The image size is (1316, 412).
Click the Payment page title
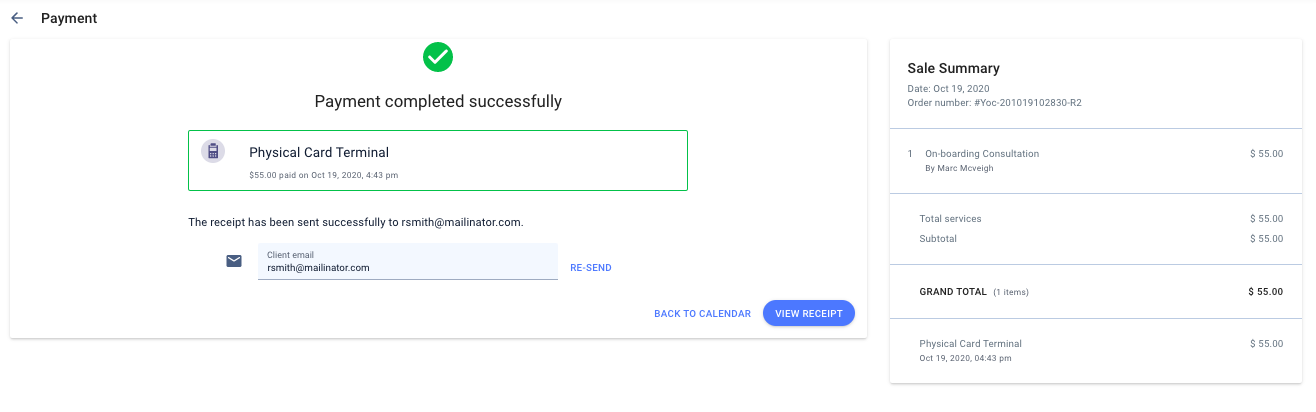69,18
